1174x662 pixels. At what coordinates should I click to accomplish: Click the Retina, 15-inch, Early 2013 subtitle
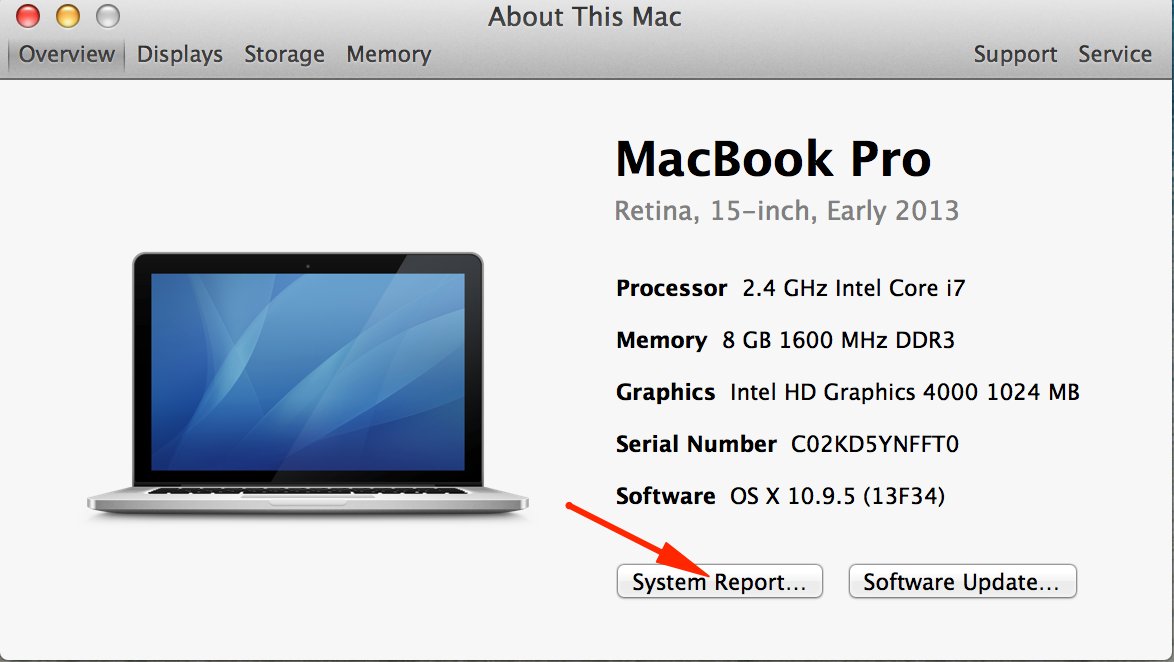point(786,211)
